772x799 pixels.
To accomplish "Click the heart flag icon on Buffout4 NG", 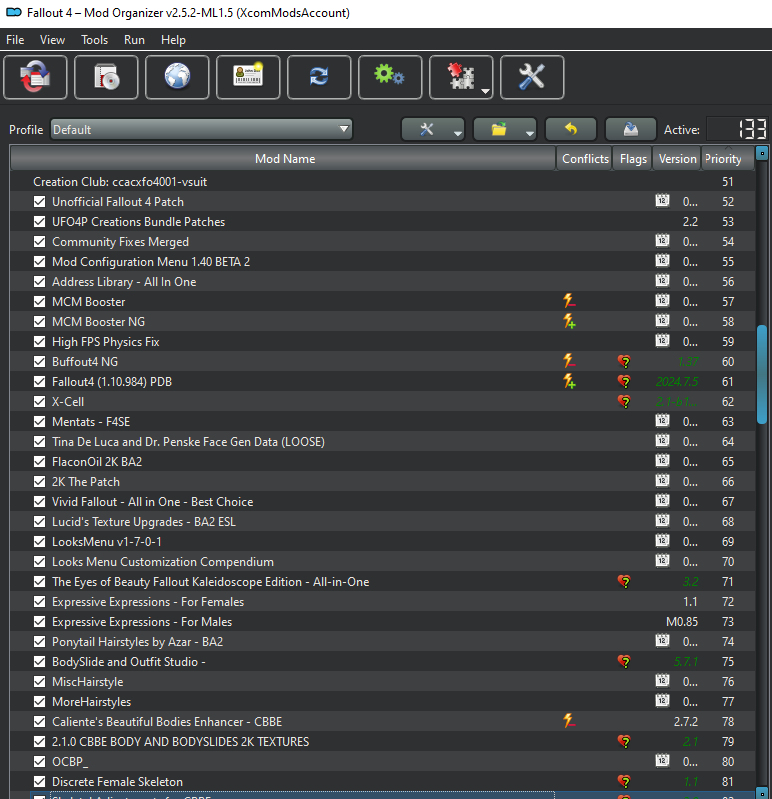I will (x=624, y=361).
